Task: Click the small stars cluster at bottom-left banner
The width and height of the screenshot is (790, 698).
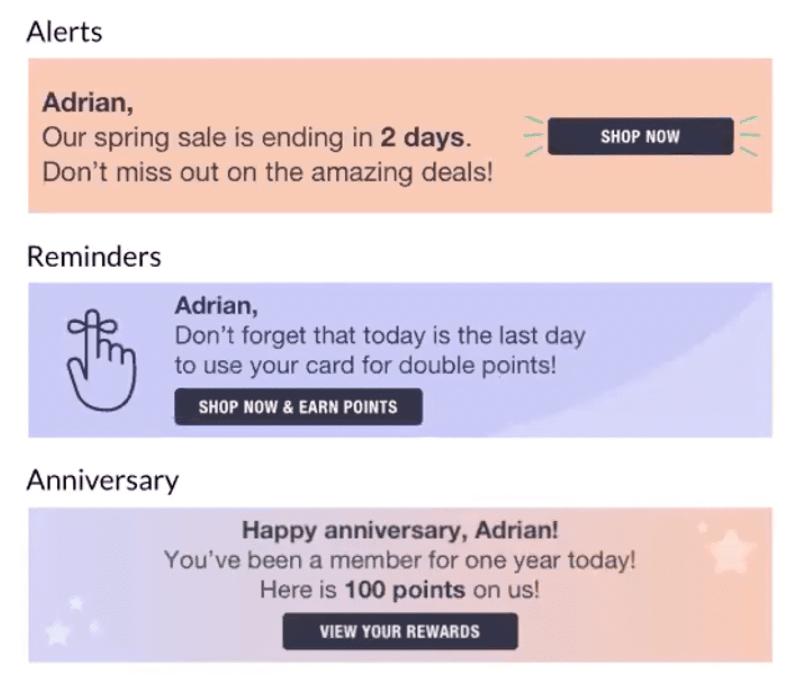Action: 72,621
